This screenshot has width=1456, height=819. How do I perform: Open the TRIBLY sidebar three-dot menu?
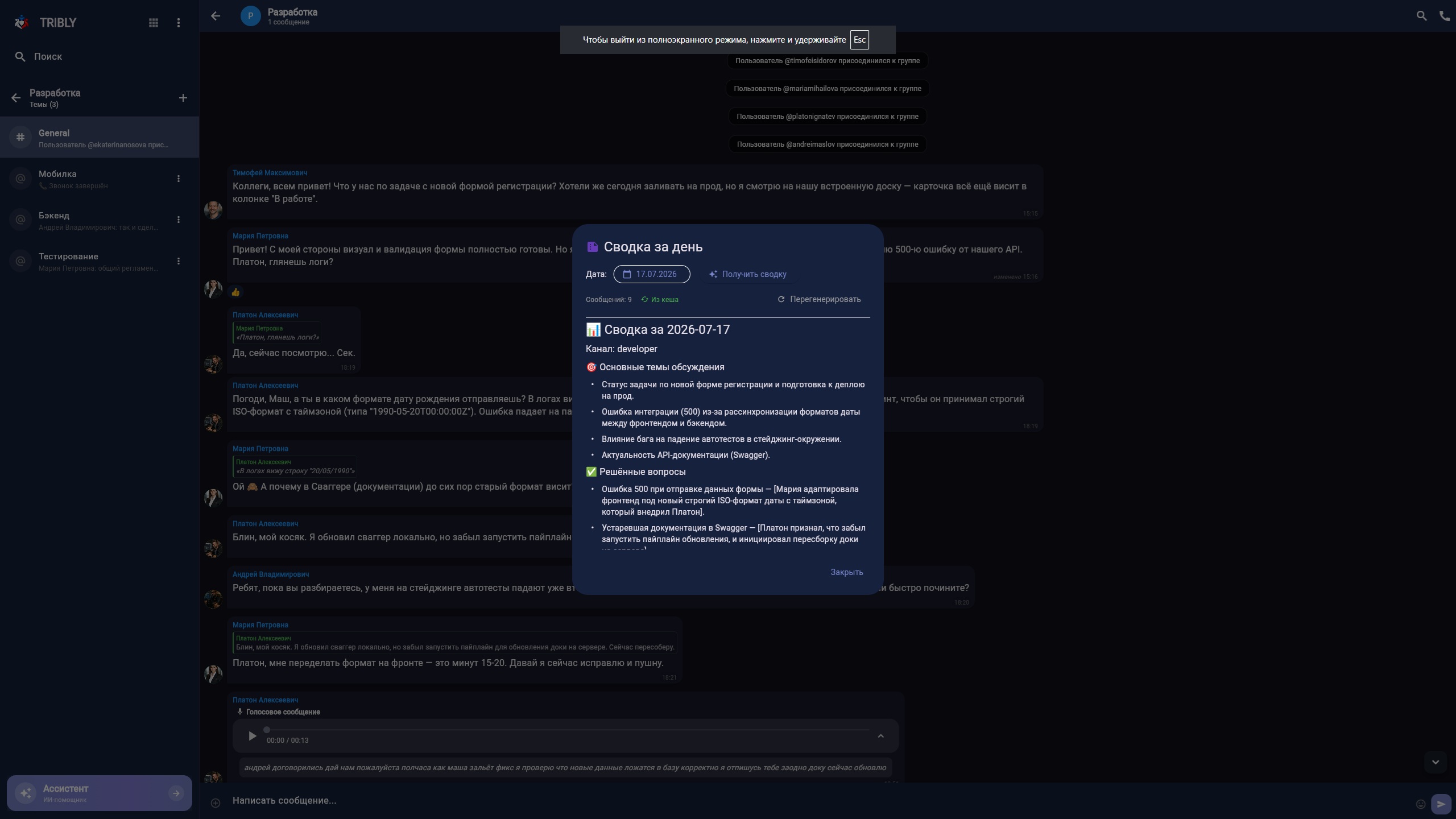tap(179, 23)
